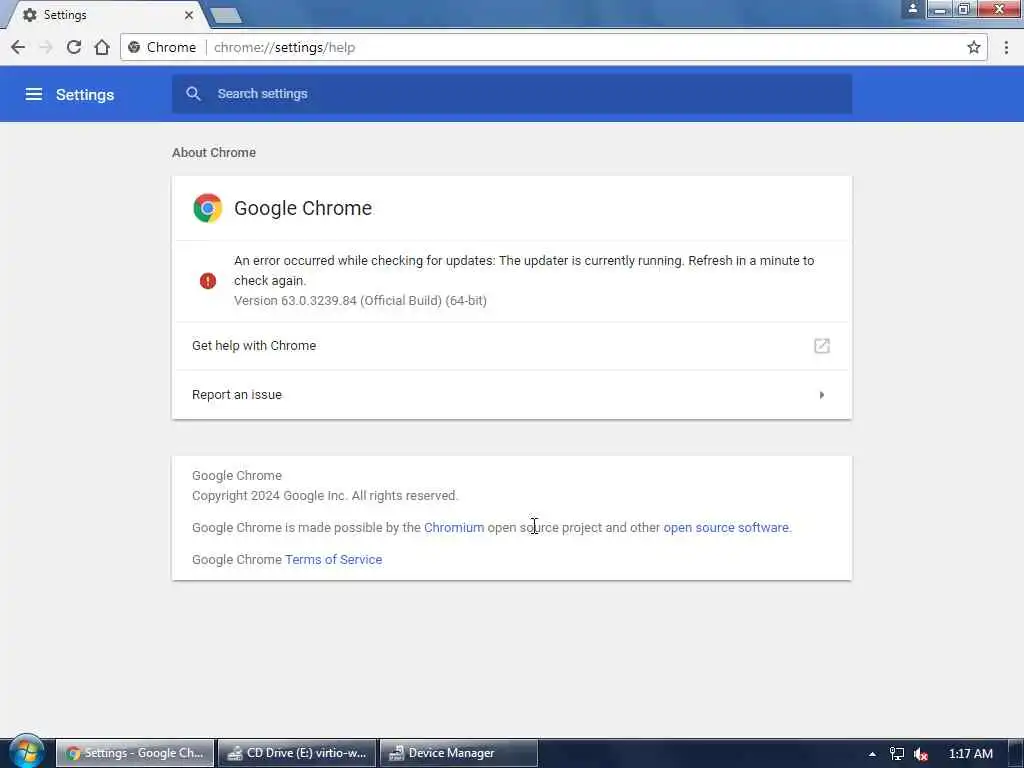Viewport: 1024px width, 768px height.
Task: Click the profile person icon in title bar
Action: pos(913,9)
